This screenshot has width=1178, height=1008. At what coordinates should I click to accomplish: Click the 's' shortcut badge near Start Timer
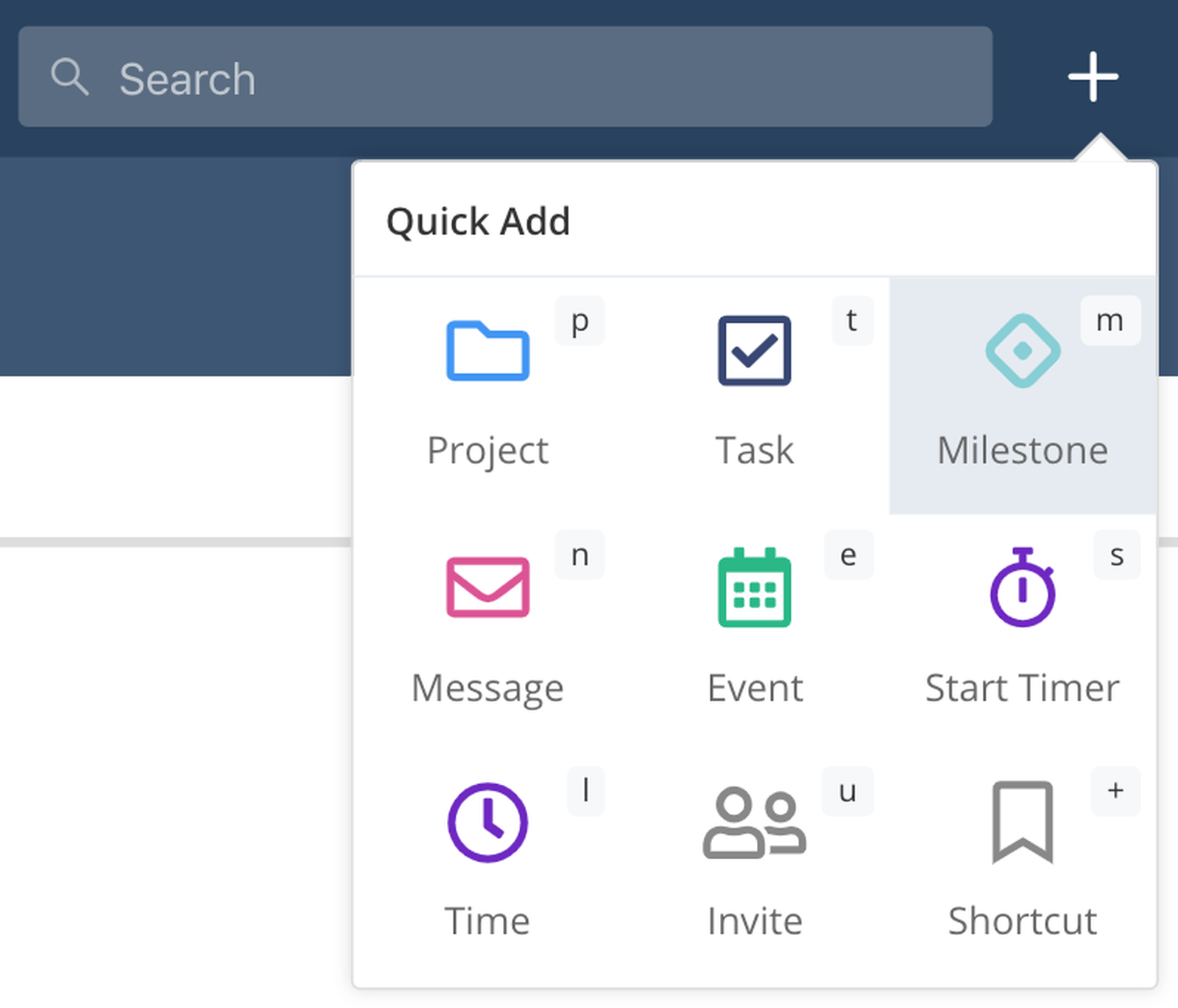click(x=1117, y=557)
